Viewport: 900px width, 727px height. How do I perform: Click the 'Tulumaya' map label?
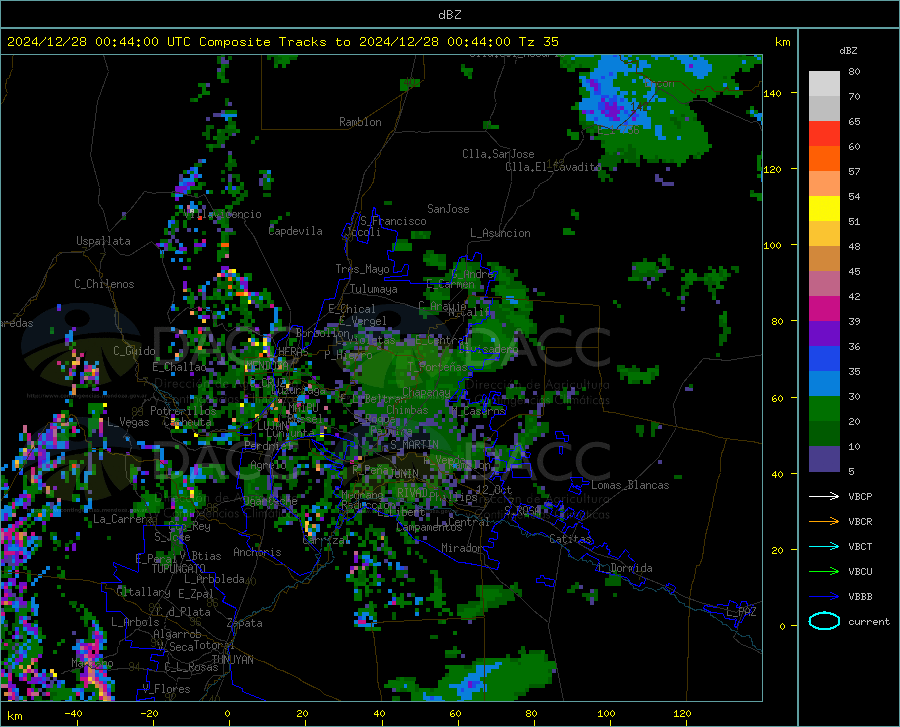click(374, 289)
